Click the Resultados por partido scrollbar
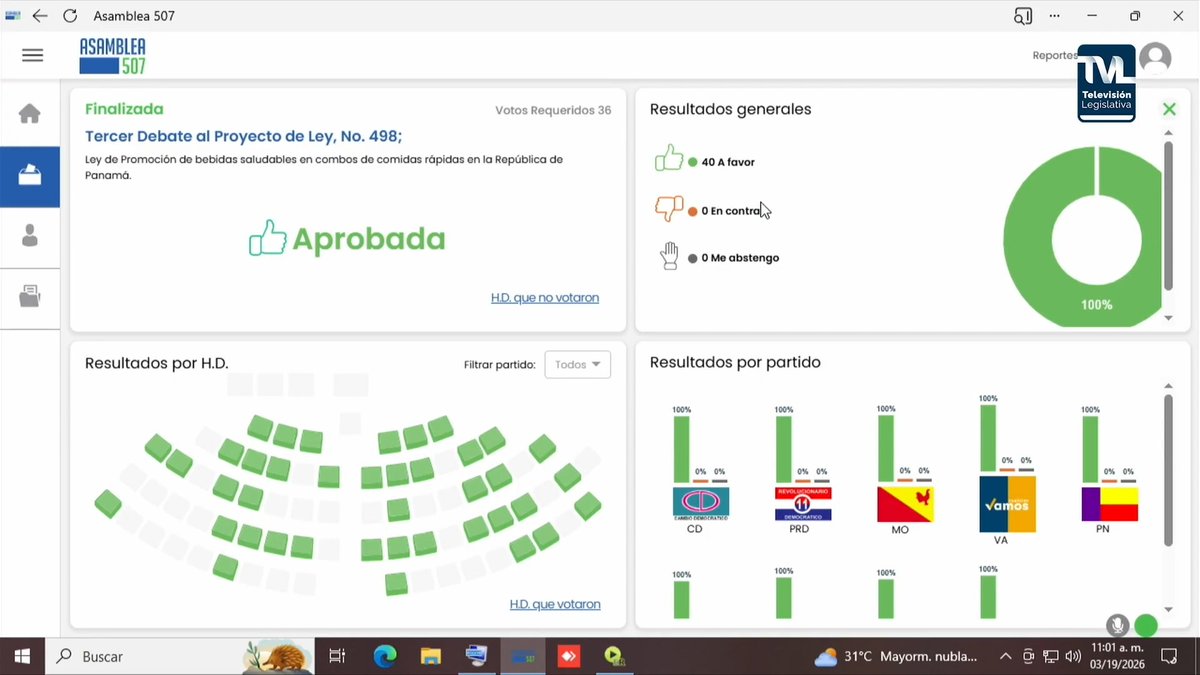This screenshot has width=1200, height=675. pyautogui.click(x=1168, y=470)
